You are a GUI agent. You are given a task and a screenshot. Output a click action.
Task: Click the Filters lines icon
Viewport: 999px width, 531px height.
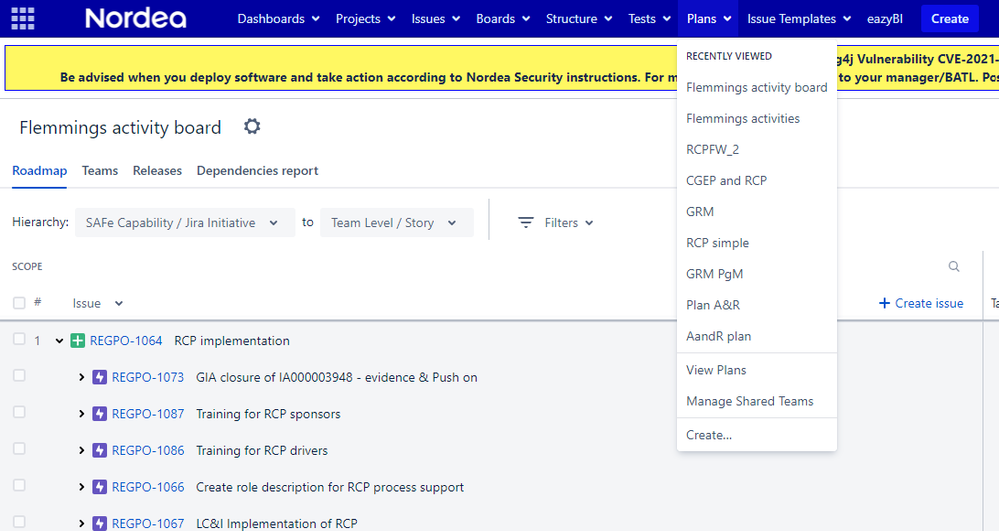coord(526,222)
